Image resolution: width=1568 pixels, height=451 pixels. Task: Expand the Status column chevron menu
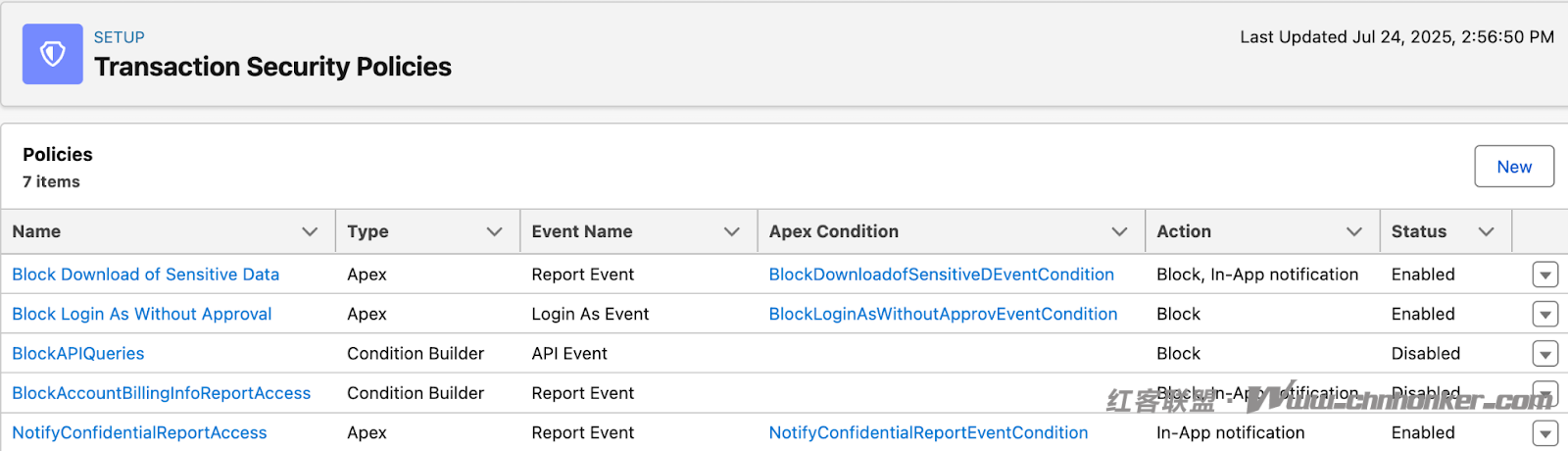[x=1486, y=231]
